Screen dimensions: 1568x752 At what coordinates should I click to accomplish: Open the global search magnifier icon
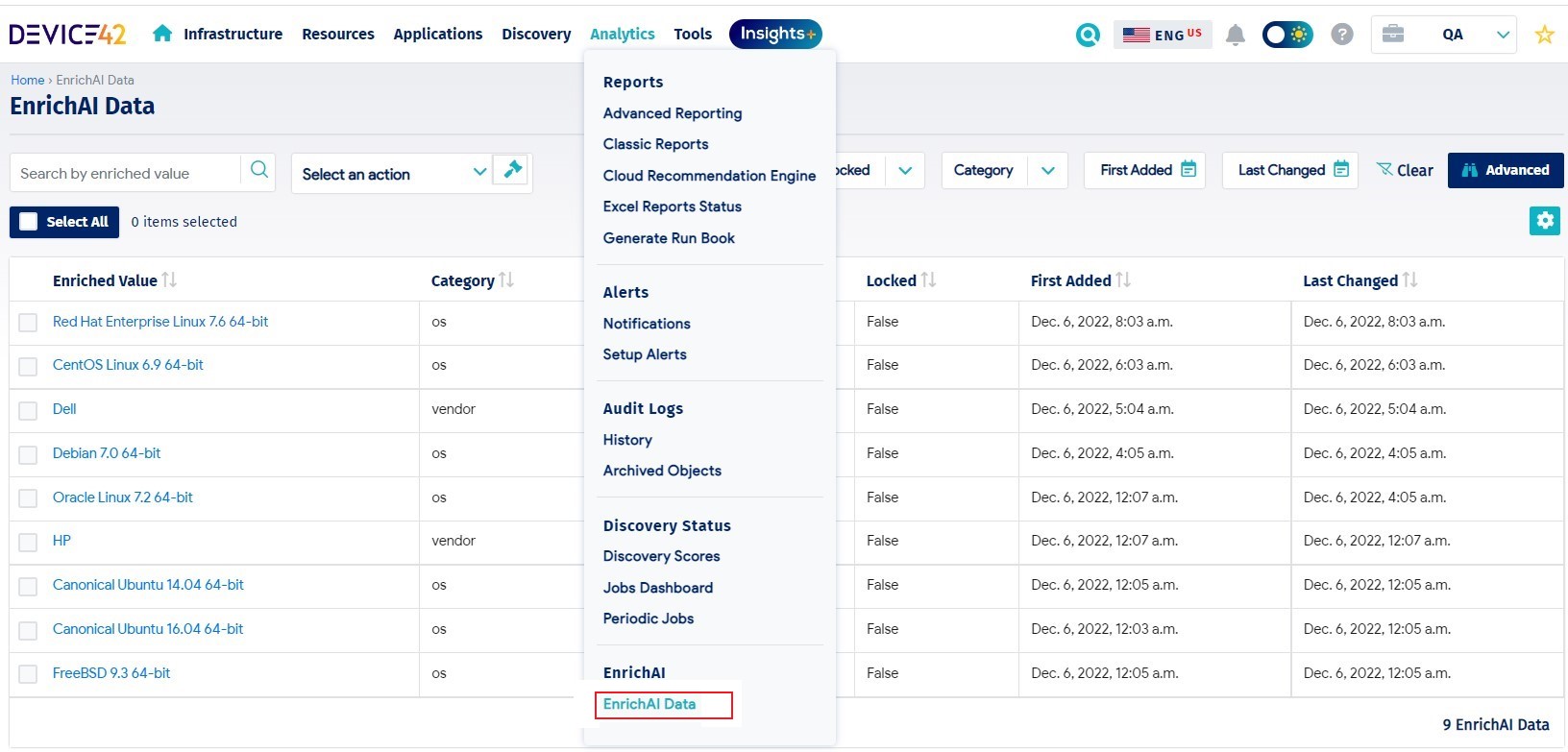[x=1088, y=35]
